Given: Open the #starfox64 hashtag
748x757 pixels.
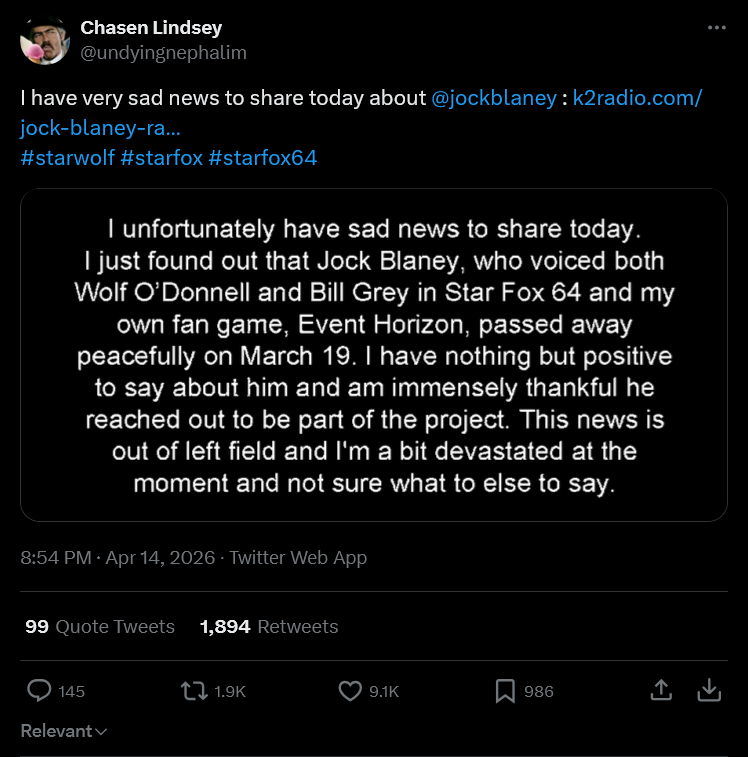Looking at the screenshot, I should pyautogui.click(x=263, y=157).
